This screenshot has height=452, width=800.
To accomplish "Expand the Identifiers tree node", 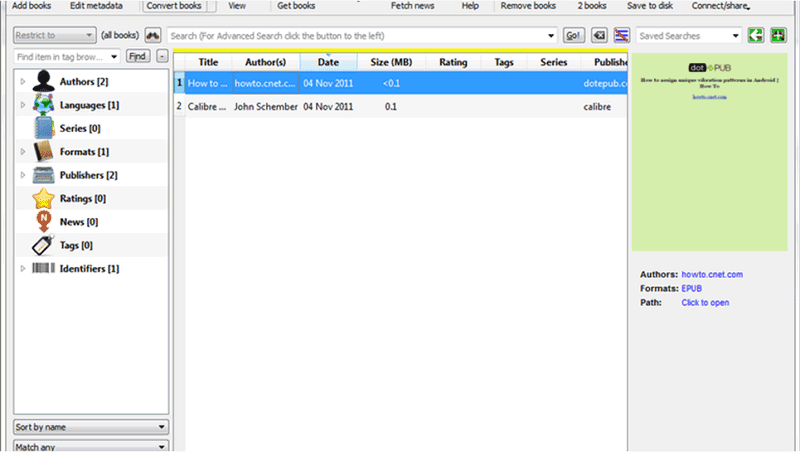I will [x=22, y=268].
